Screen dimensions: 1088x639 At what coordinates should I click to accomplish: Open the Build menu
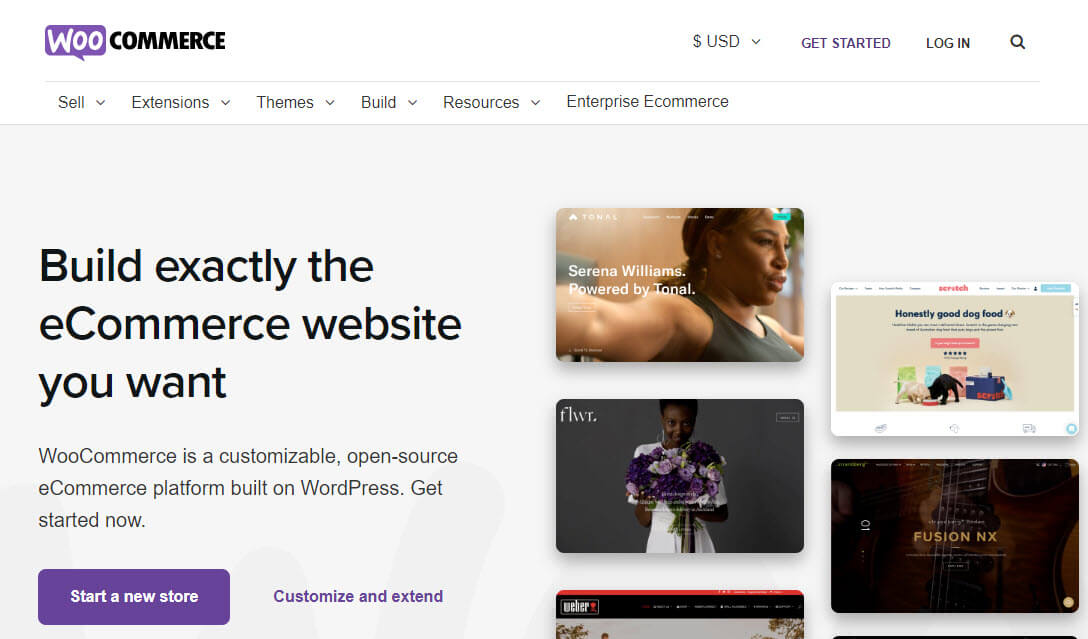click(x=378, y=103)
